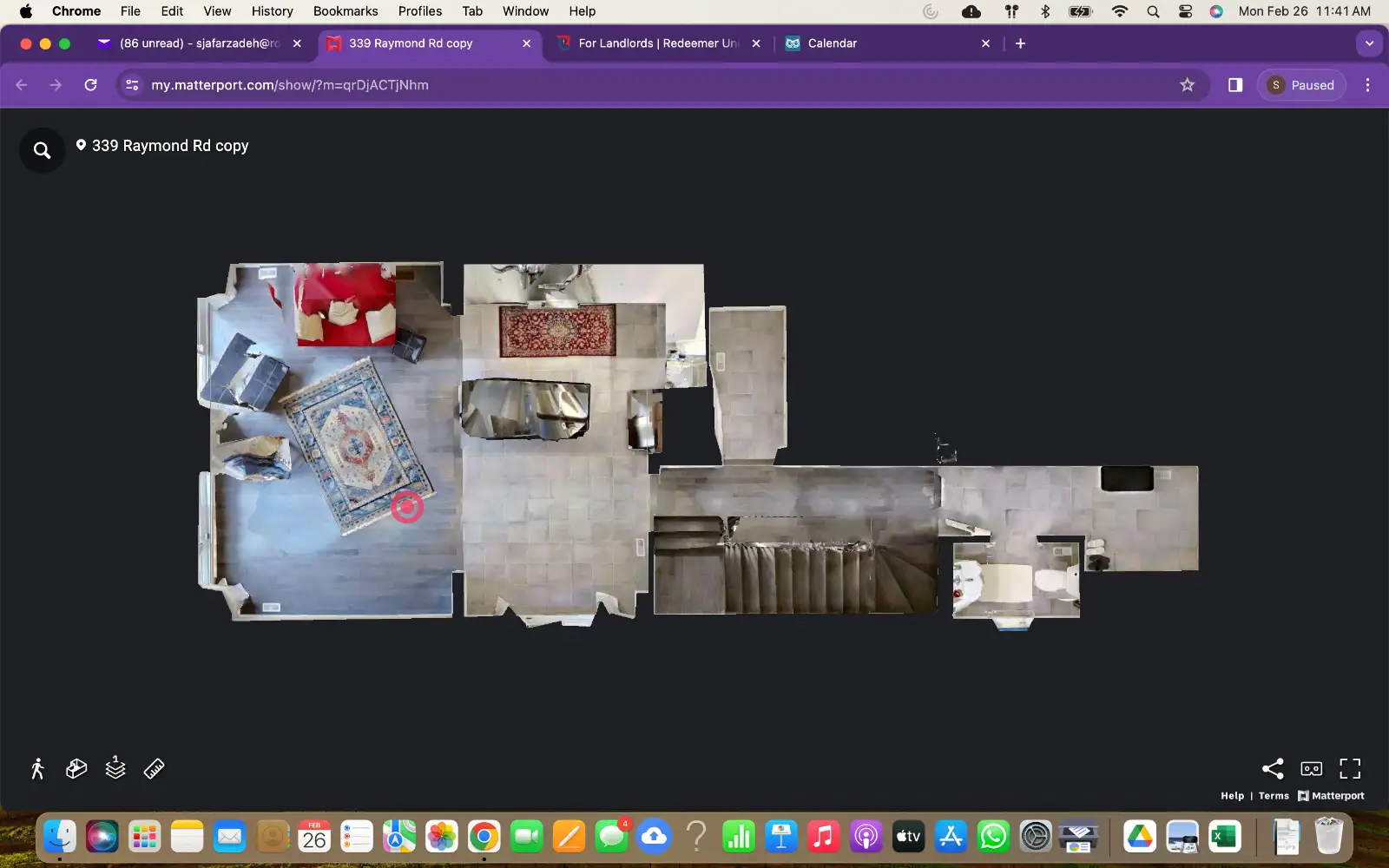Open the floor selector layers icon
Viewport: 1389px width, 868px height.
click(115, 767)
